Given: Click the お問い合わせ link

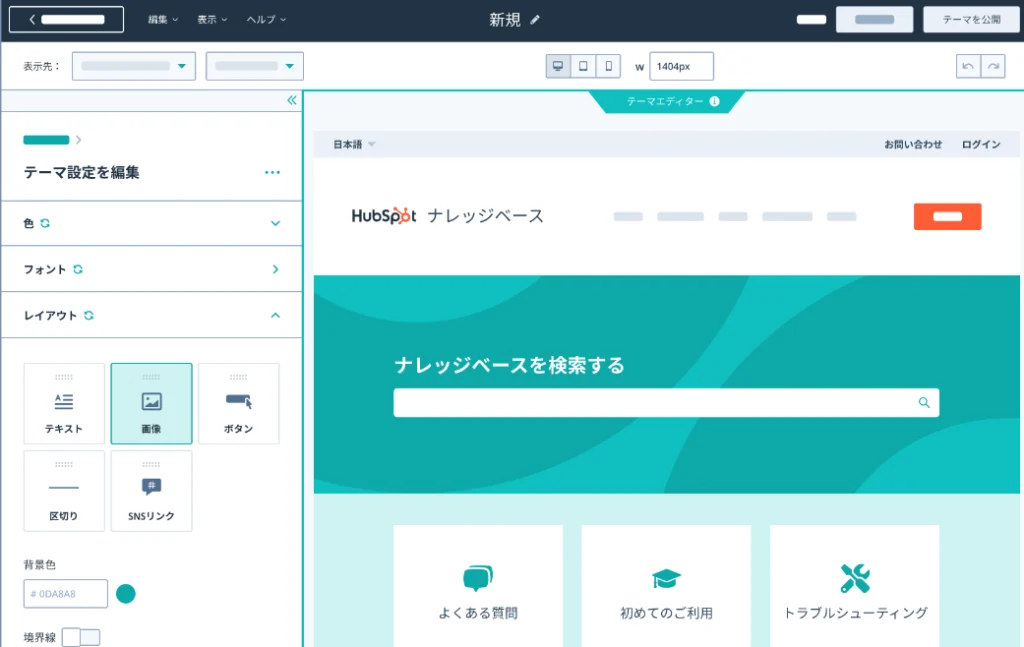Looking at the screenshot, I should [913, 144].
